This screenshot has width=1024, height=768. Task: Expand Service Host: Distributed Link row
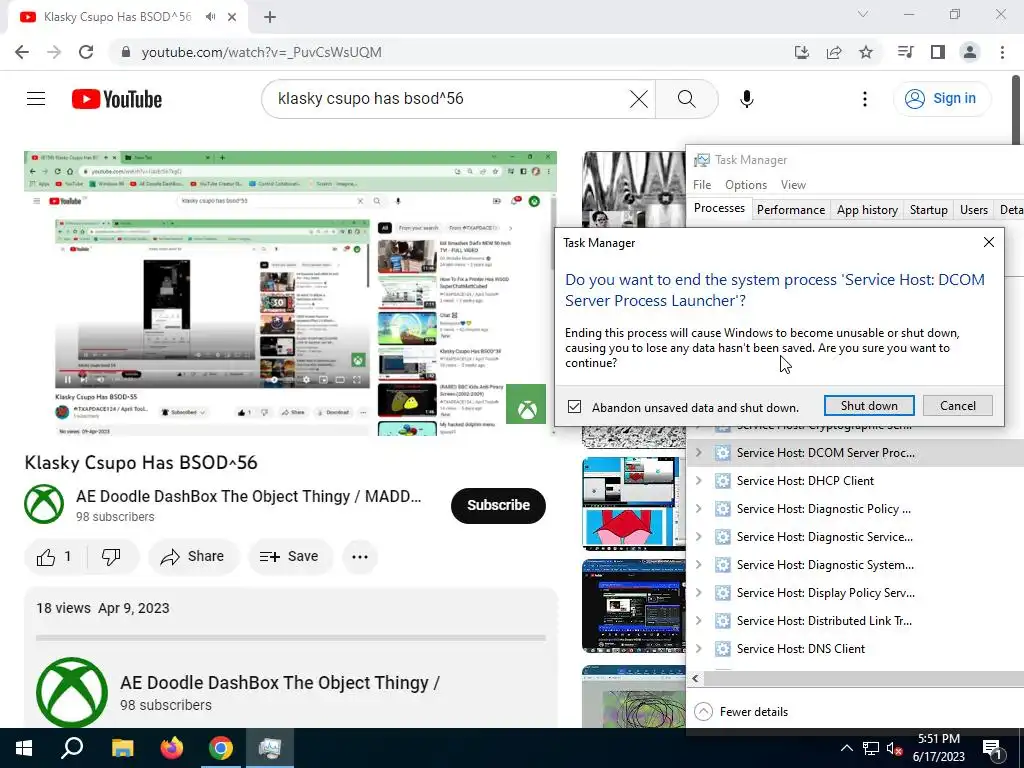(699, 621)
